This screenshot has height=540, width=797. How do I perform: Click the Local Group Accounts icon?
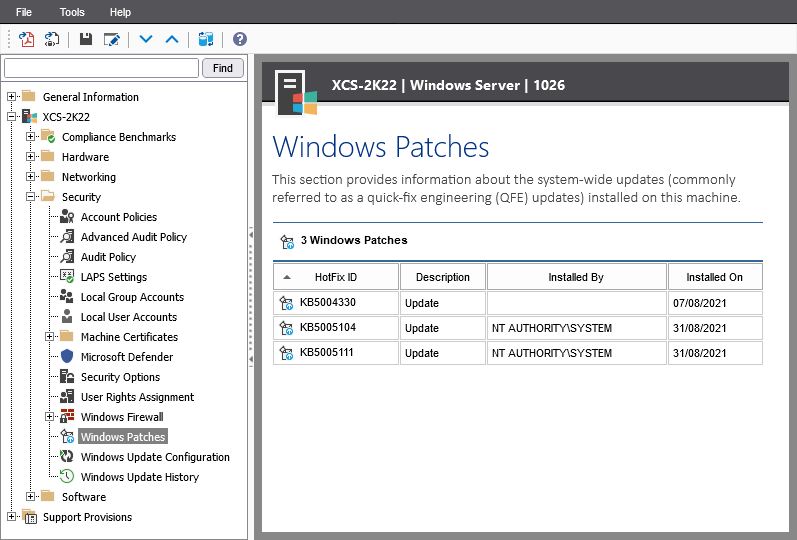67,296
